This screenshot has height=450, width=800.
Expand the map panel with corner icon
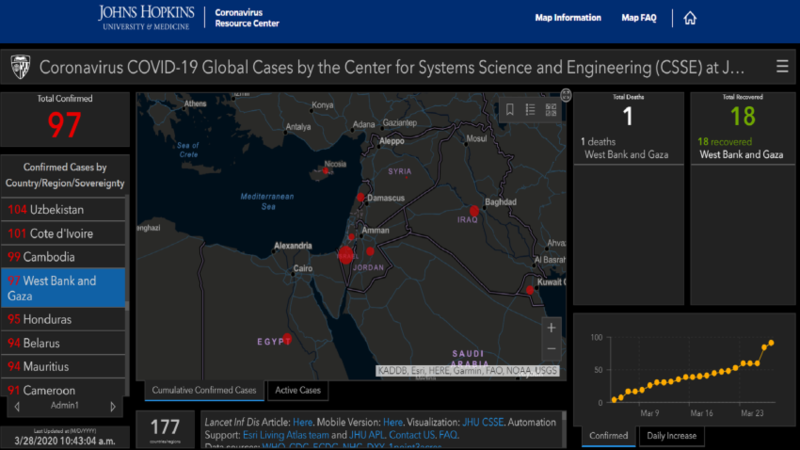tap(566, 95)
